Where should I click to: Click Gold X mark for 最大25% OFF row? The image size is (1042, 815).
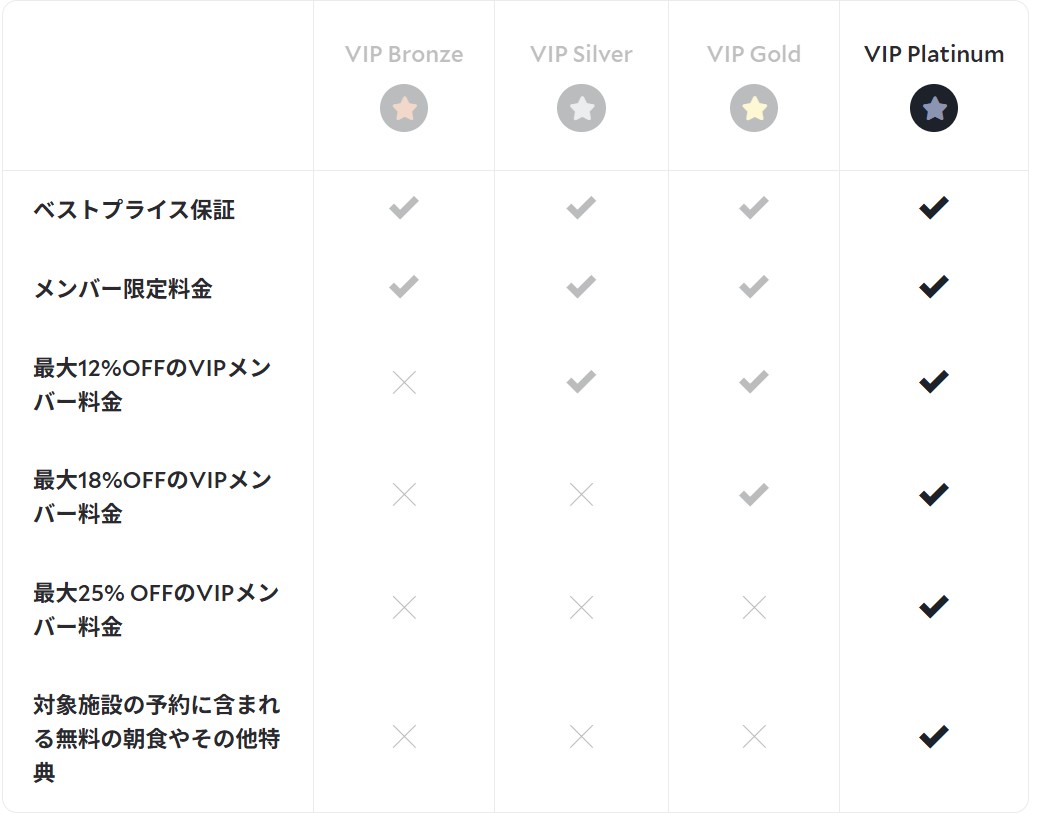tap(754, 607)
